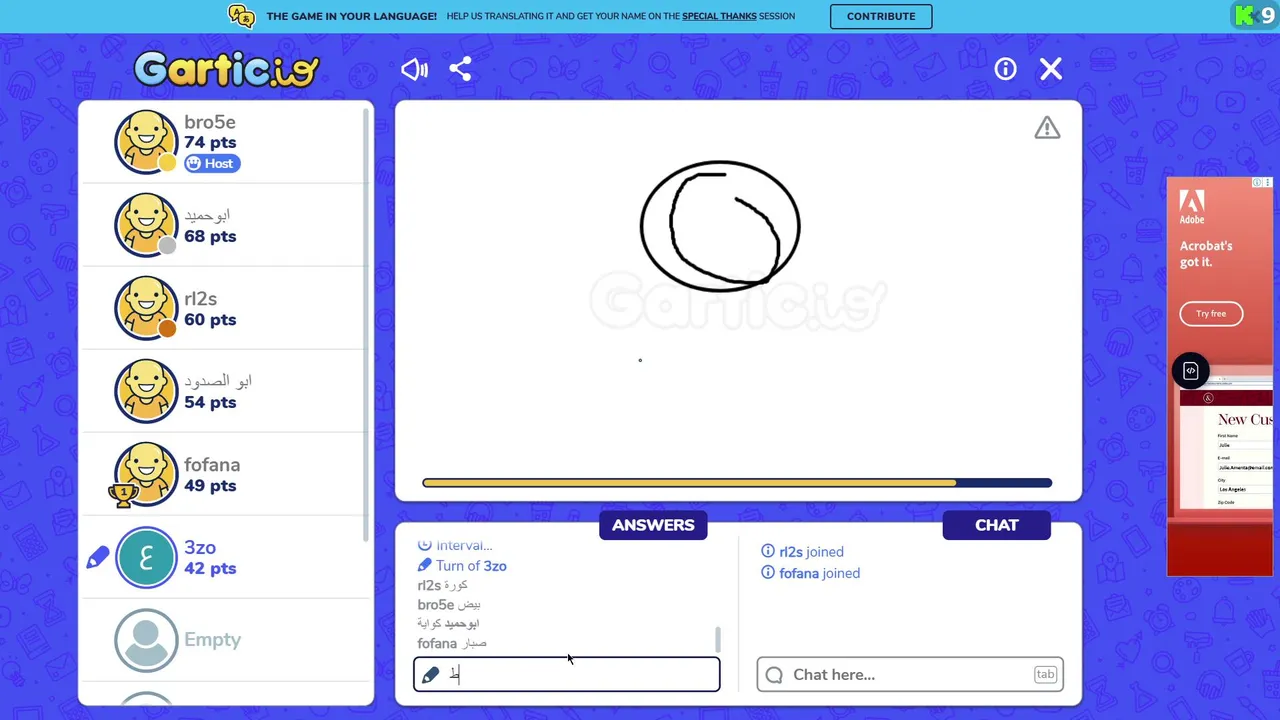Screen dimensions: 1280x720
Task: Click the drawn circle on the canvas
Action: [720, 227]
